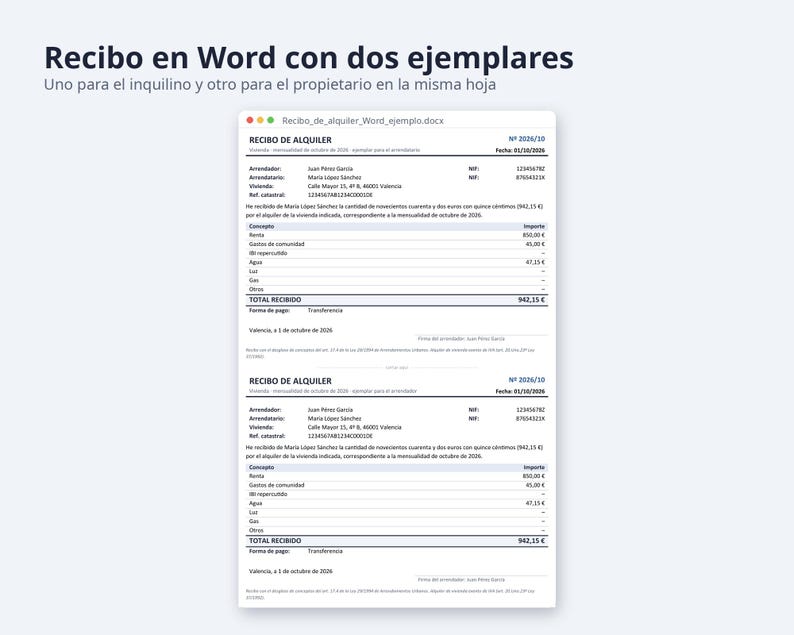
Task: Click the yellow minimize dot of the docx window
Action: click(260, 120)
